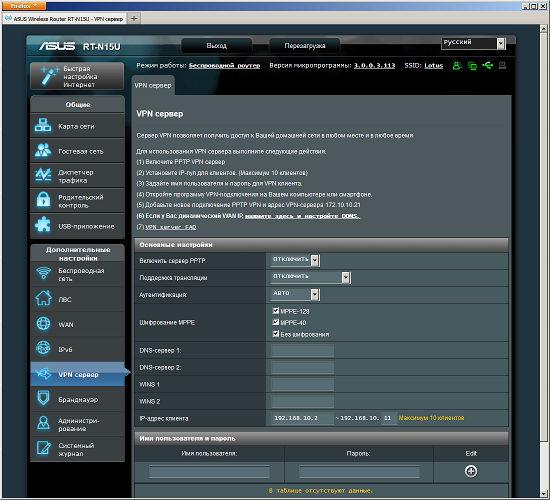
Task: Open the Русский language dropdown
Action: [473, 43]
